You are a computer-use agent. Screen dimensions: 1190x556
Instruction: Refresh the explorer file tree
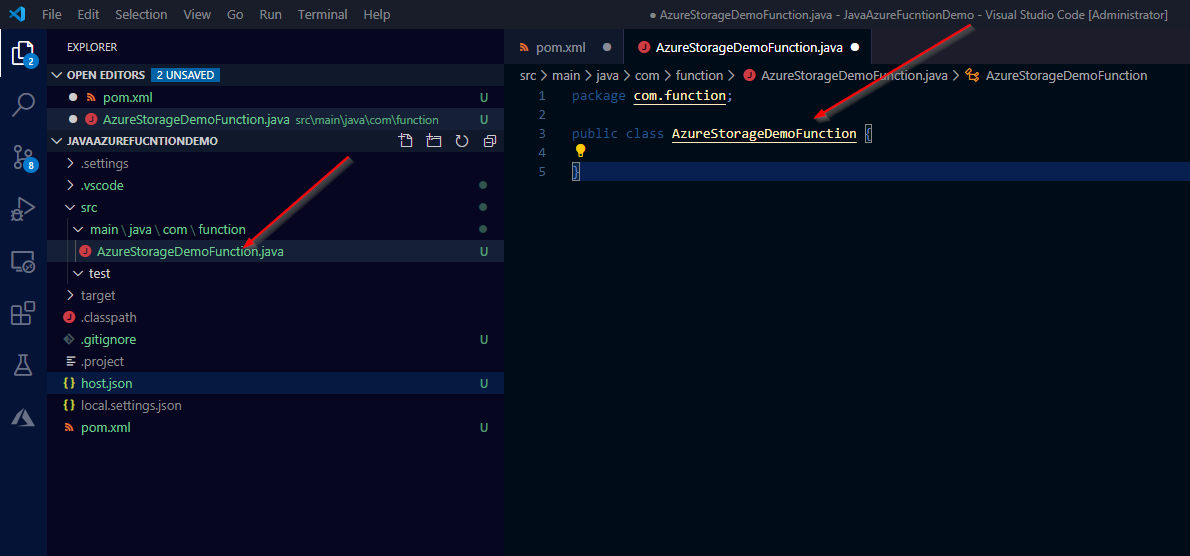(461, 141)
